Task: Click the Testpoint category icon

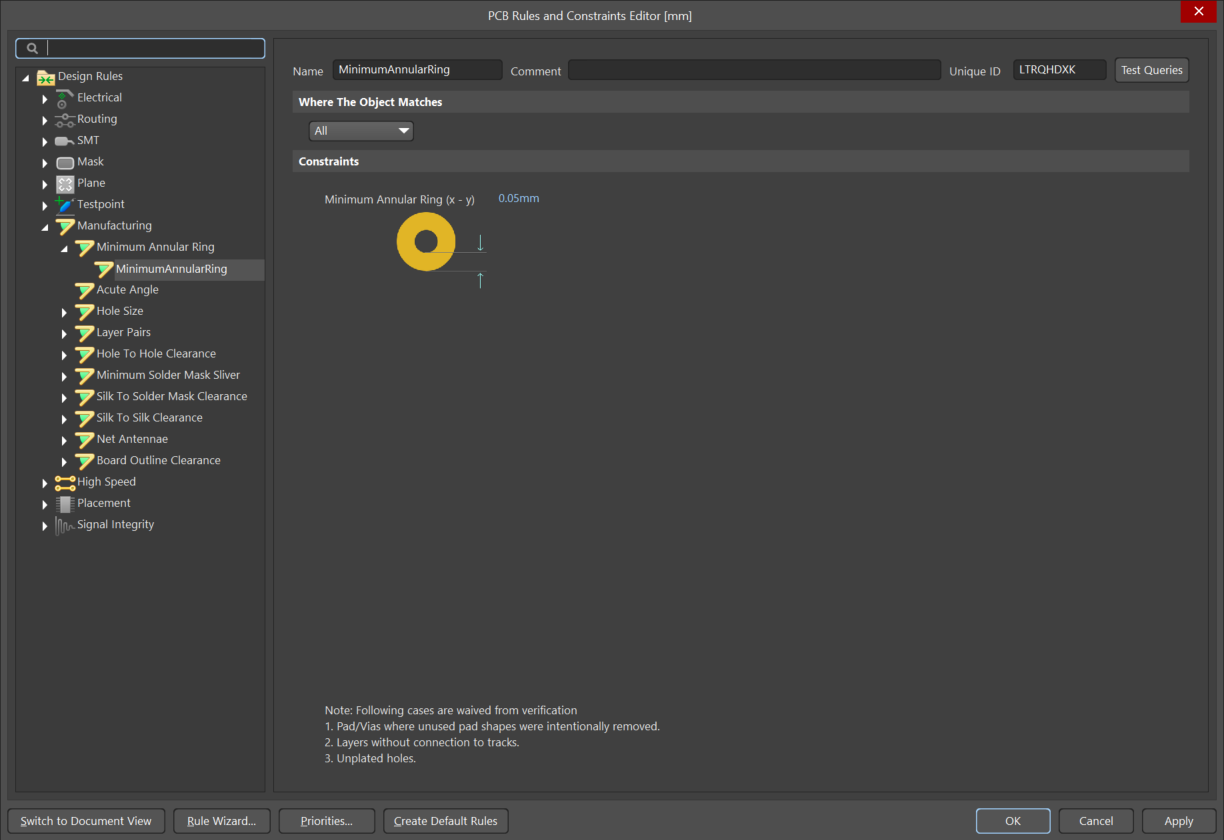Action: (x=65, y=205)
